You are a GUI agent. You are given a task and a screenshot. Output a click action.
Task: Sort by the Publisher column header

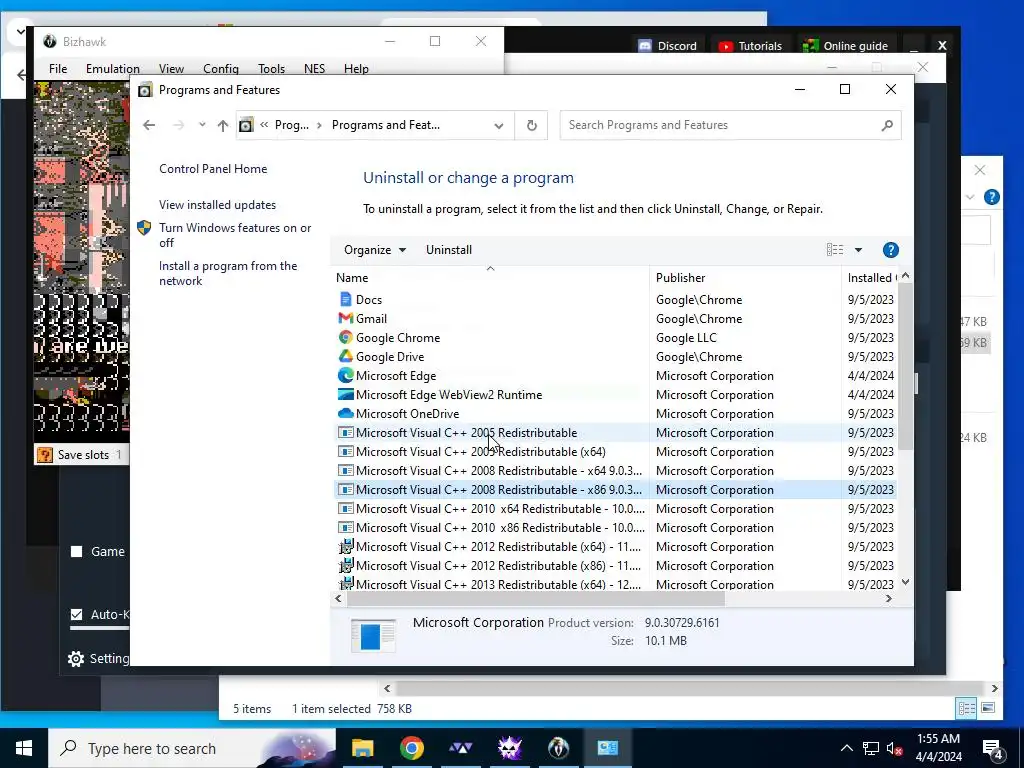745,278
